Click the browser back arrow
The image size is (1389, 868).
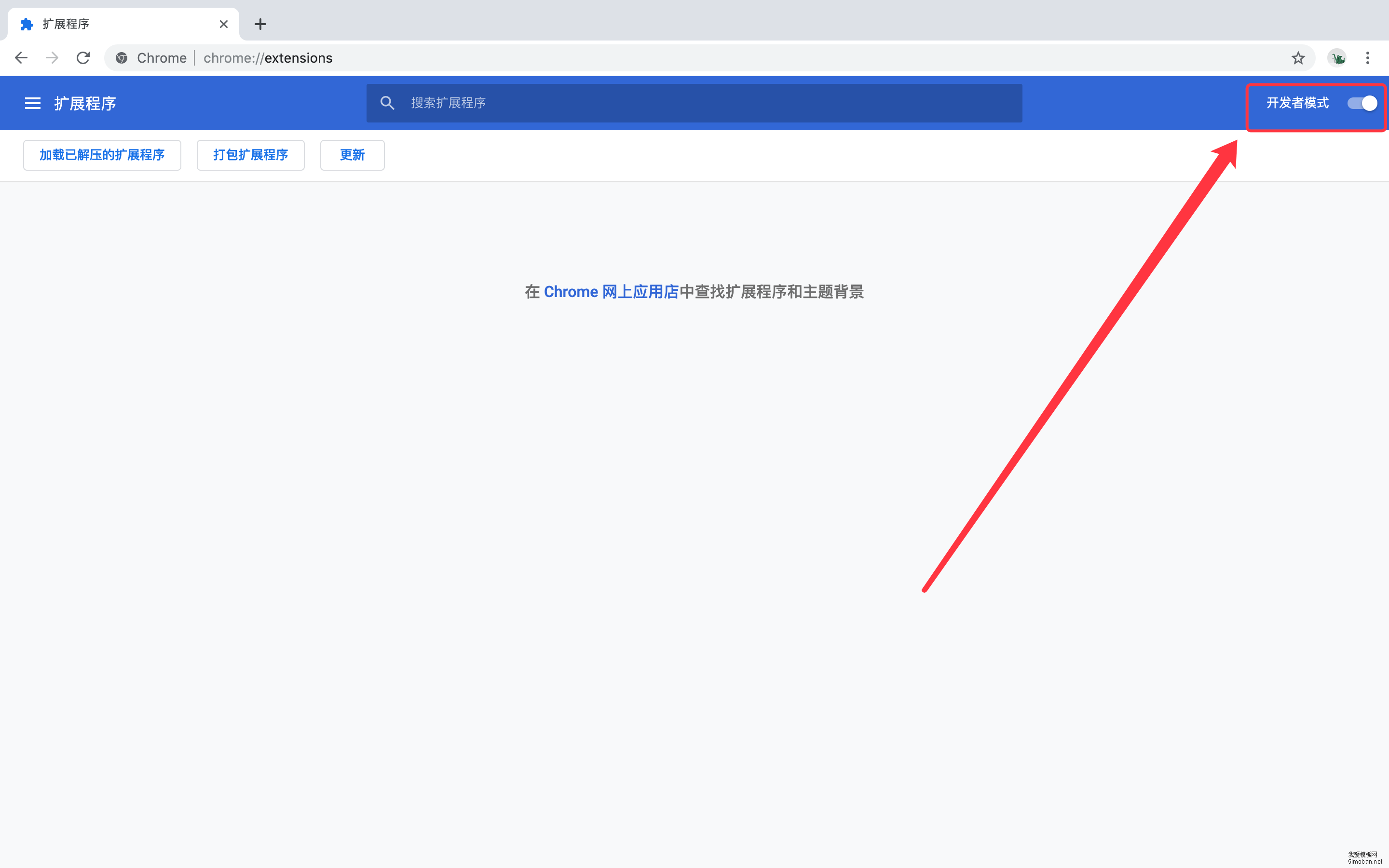(x=21, y=58)
